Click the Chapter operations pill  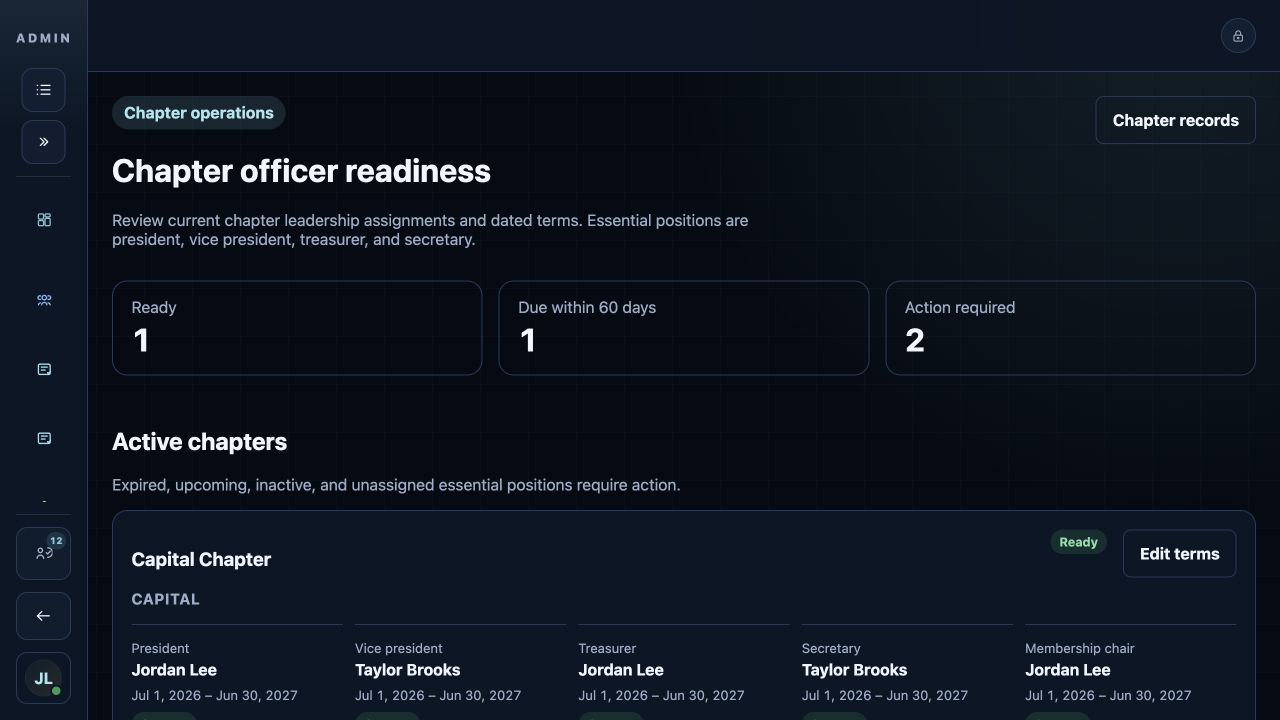[x=199, y=113]
